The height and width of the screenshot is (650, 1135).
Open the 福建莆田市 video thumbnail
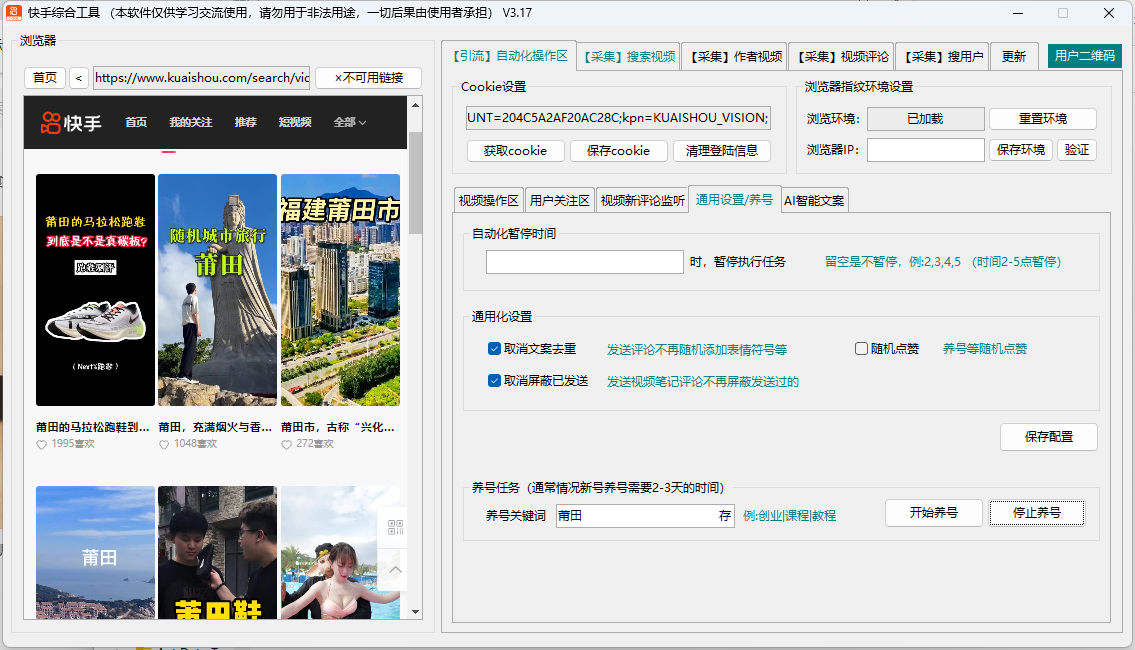340,290
